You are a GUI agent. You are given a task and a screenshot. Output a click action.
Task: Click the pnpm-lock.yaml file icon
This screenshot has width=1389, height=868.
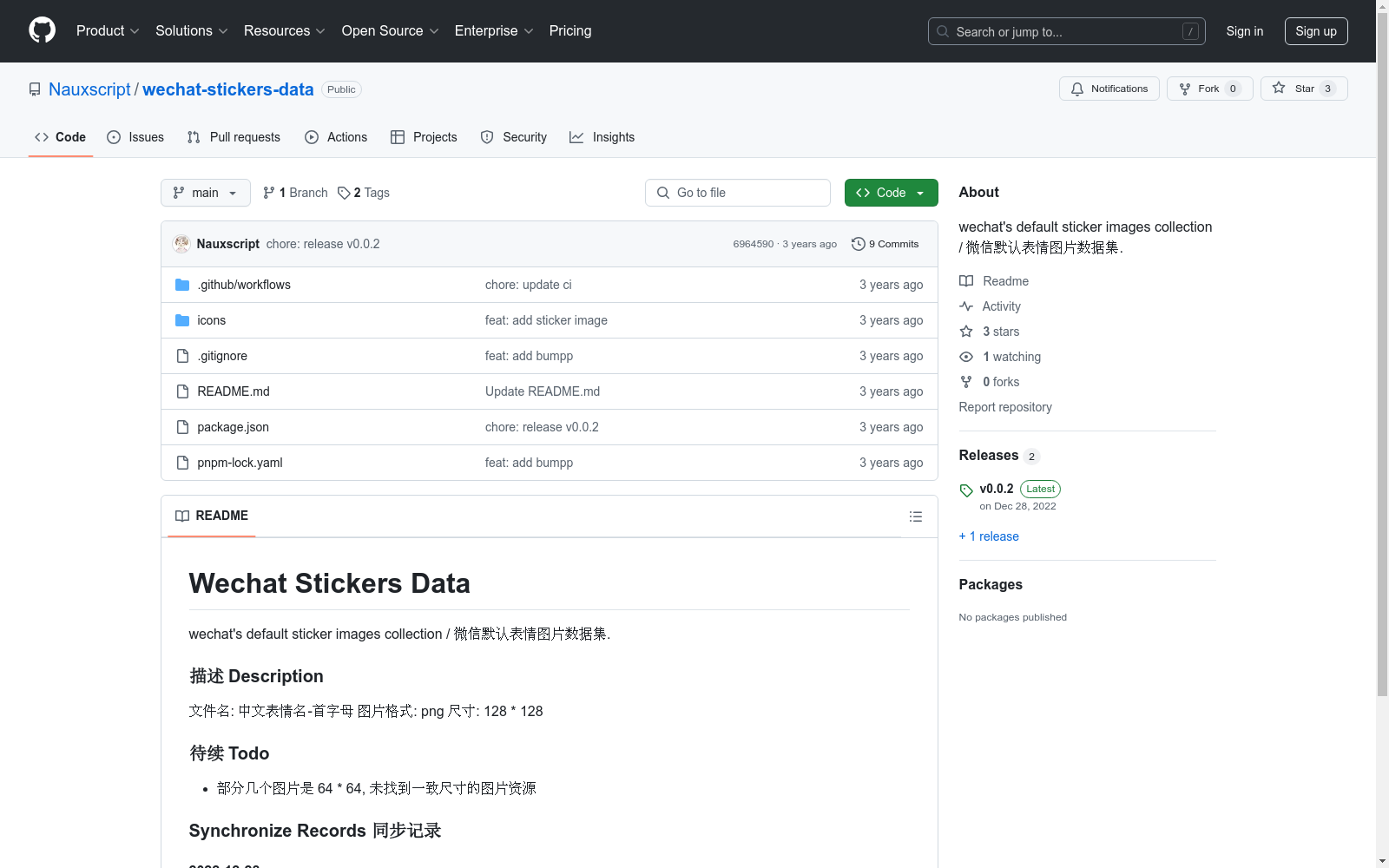point(182,463)
